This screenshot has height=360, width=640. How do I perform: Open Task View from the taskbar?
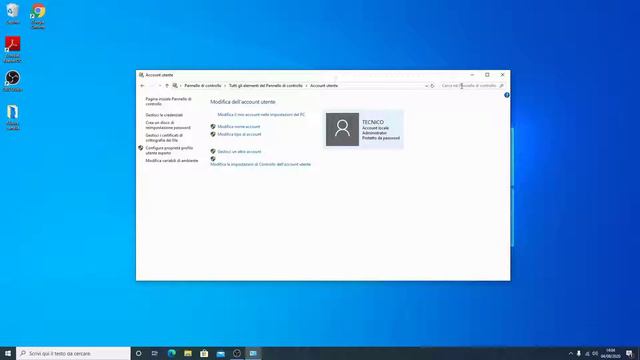[x=155, y=353]
